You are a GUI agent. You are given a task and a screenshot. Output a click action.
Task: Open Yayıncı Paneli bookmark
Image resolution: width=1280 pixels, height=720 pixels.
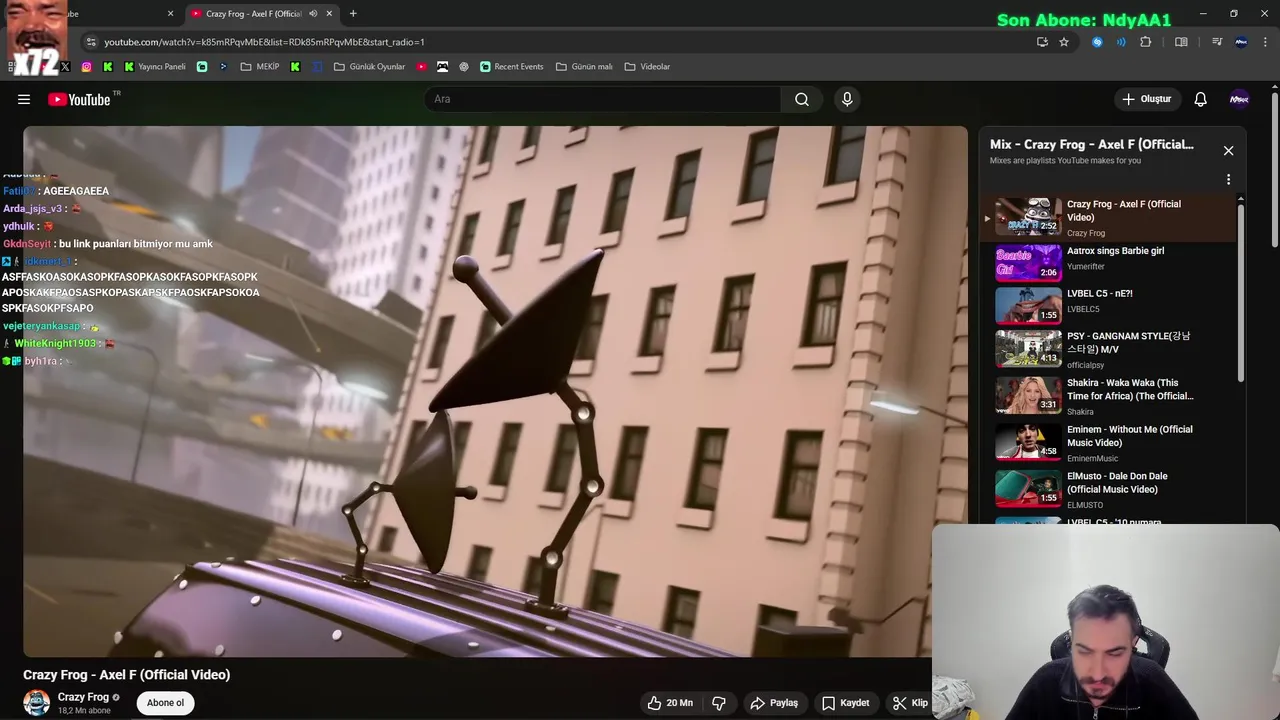pos(155,67)
